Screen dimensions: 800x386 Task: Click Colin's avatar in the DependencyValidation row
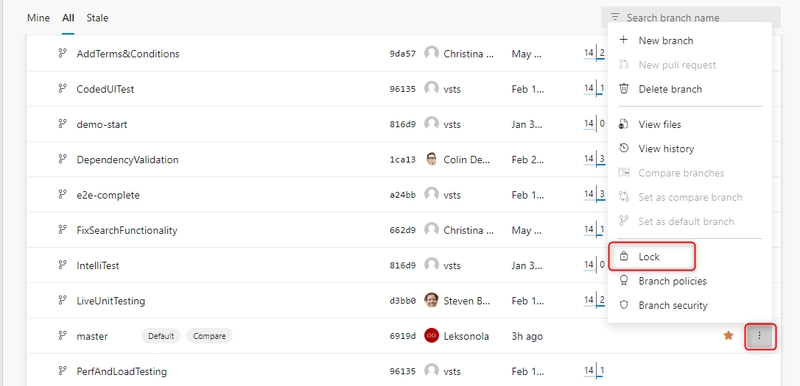tap(432, 159)
